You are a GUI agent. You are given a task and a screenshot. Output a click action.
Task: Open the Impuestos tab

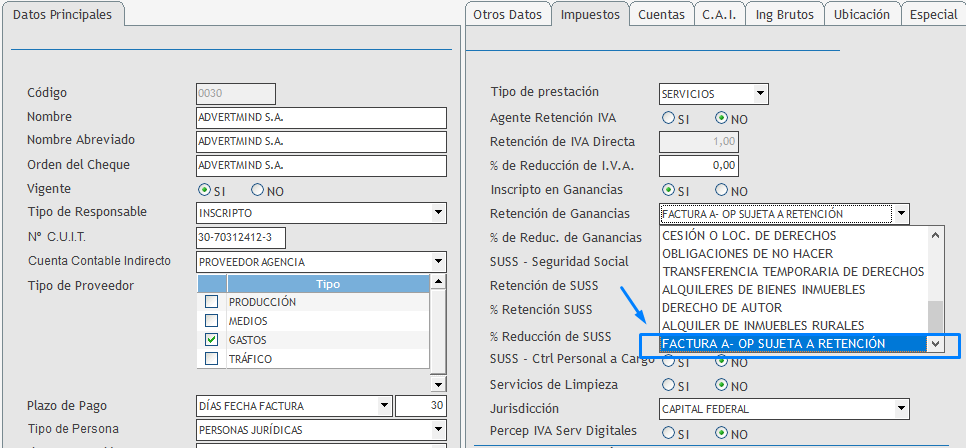pyautogui.click(x=590, y=15)
